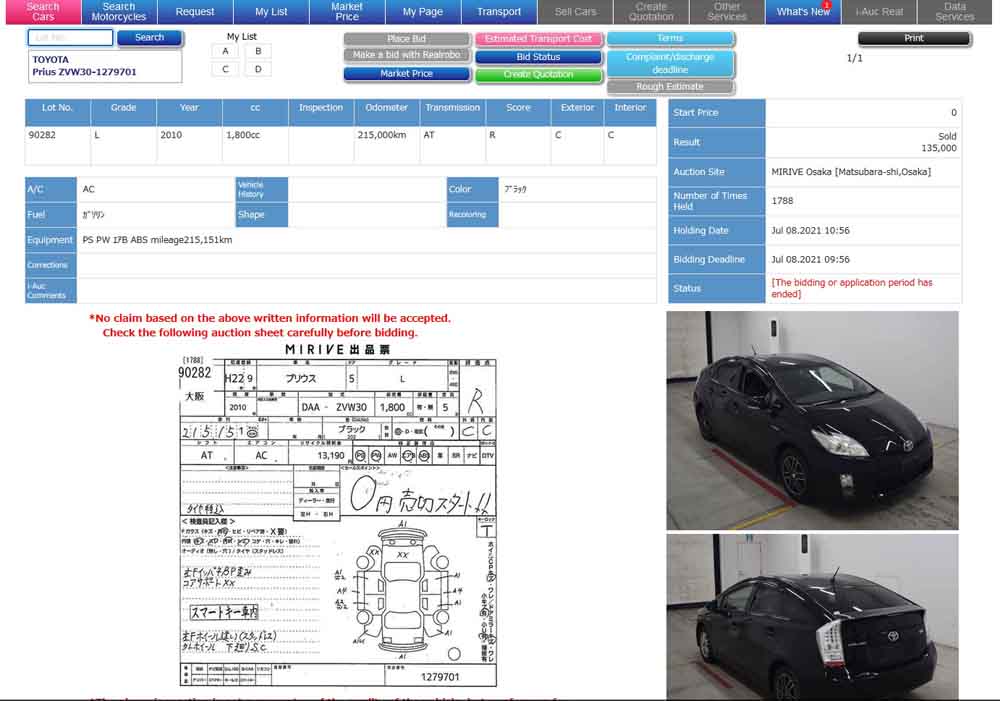Open the Search Motorcycles tab

coord(119,11)
